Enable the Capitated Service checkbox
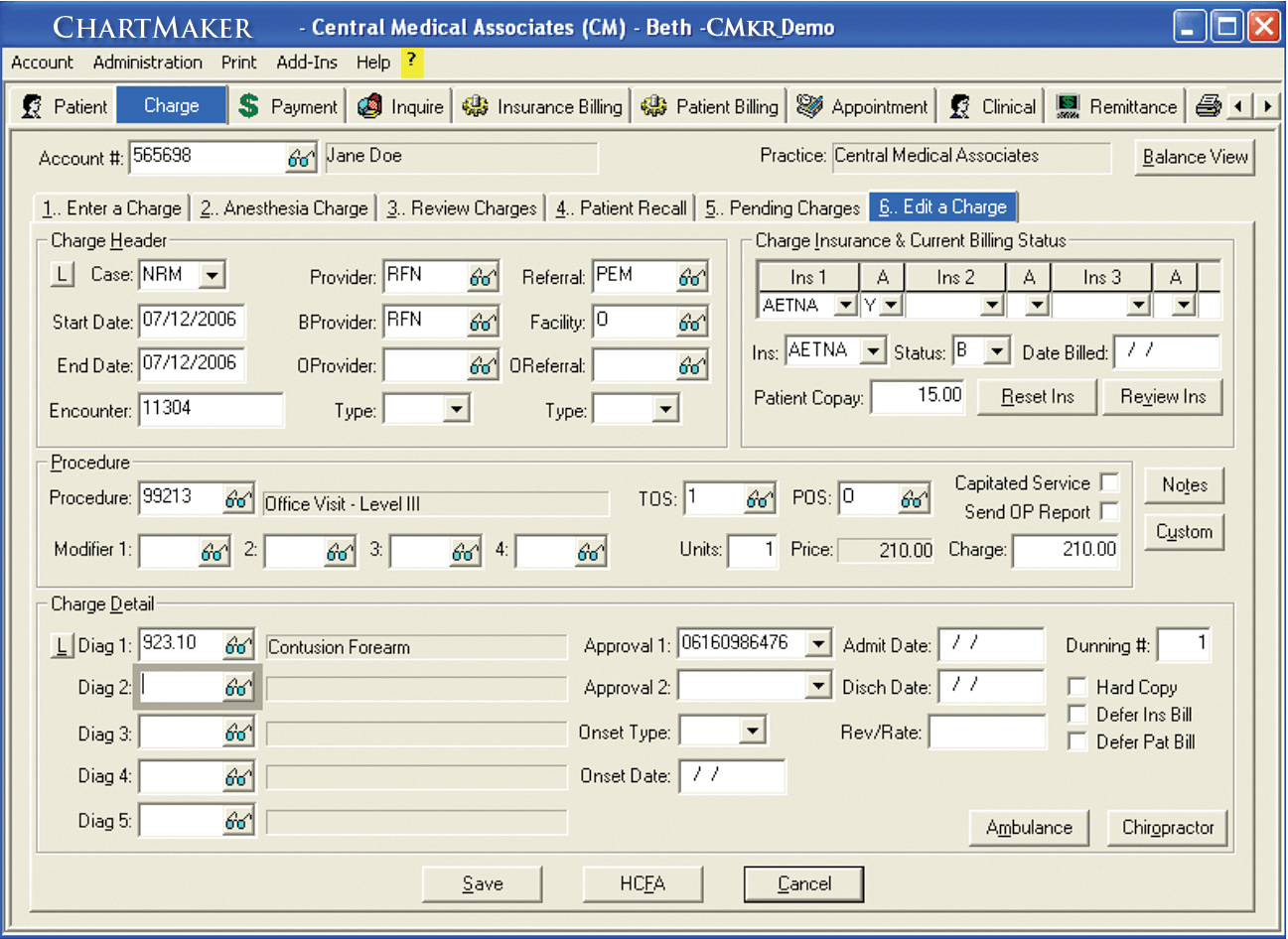This screenshot has width=1288, height=939. tap(1110, 482)
